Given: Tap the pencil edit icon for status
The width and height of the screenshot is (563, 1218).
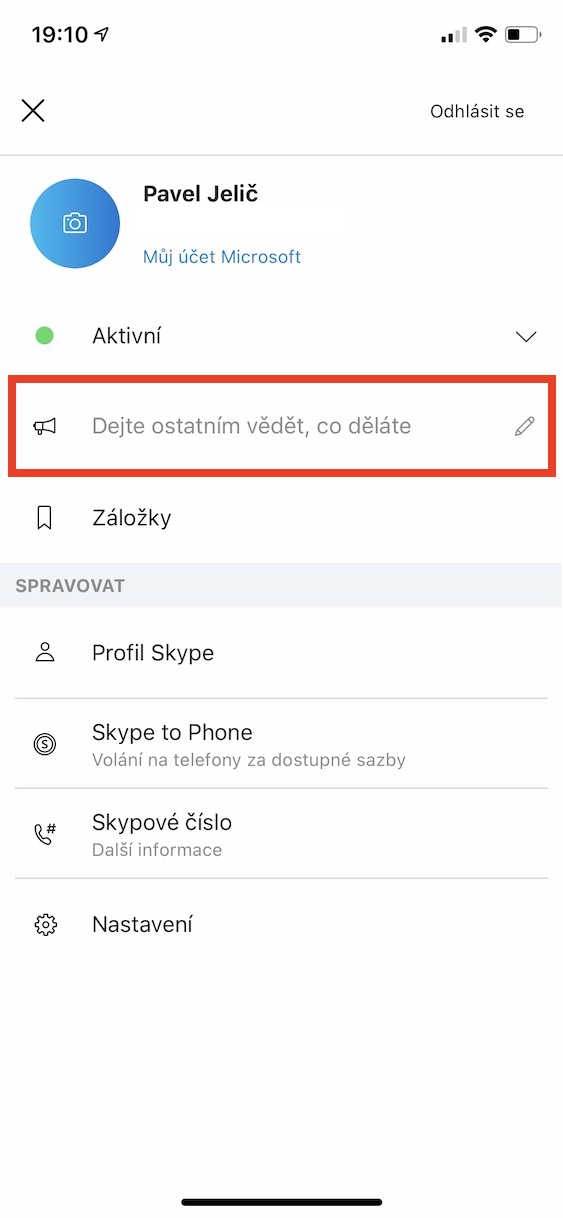Looking at the screenshot, I should (525, 427).
